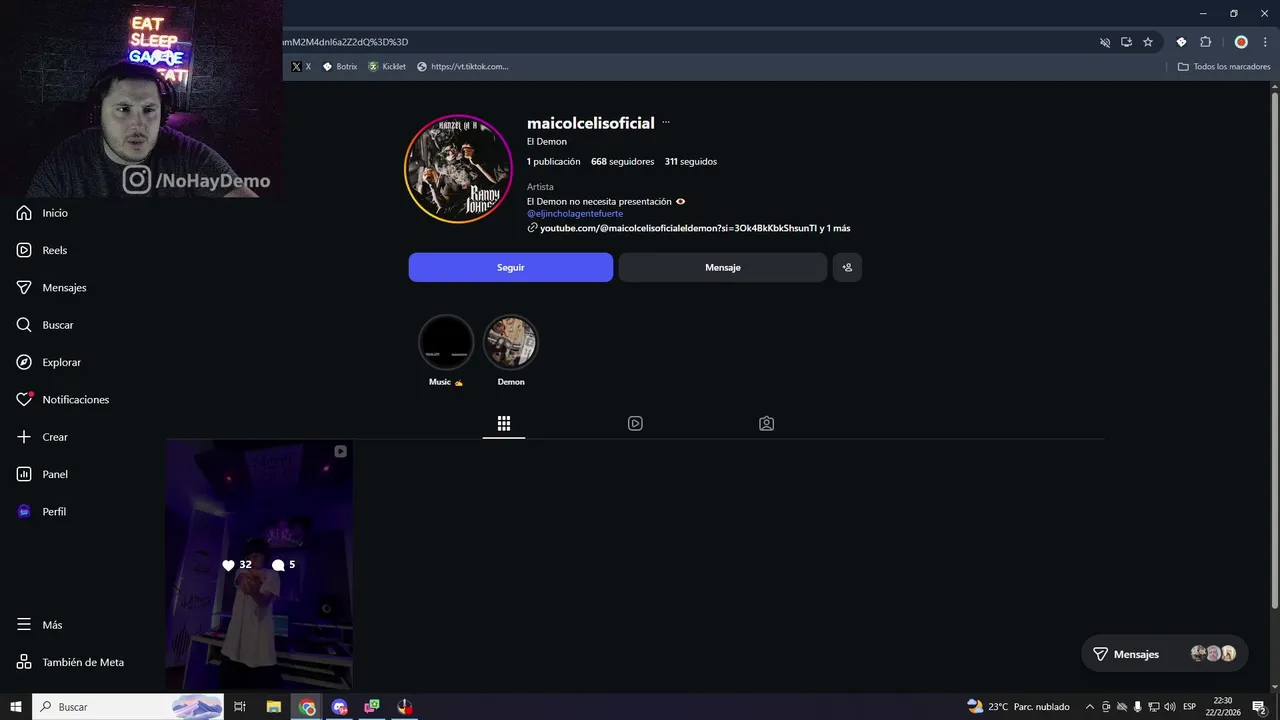Switch to the posts grid tab

[x=504, y=423]
